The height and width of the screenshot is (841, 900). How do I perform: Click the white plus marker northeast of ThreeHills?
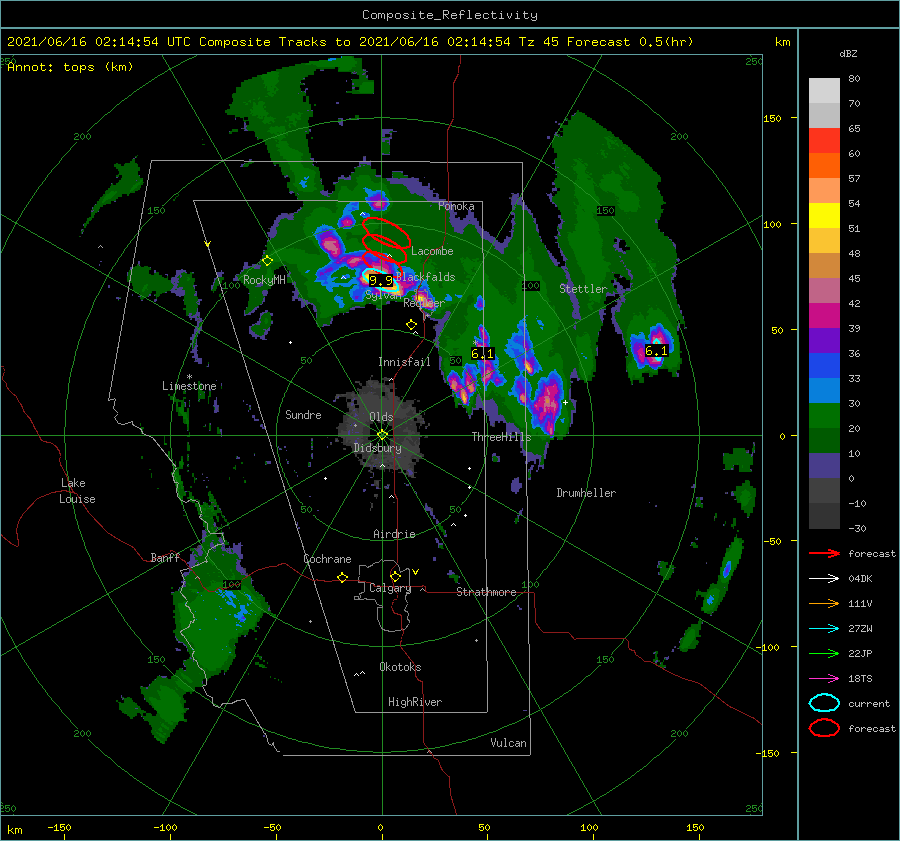565,402
